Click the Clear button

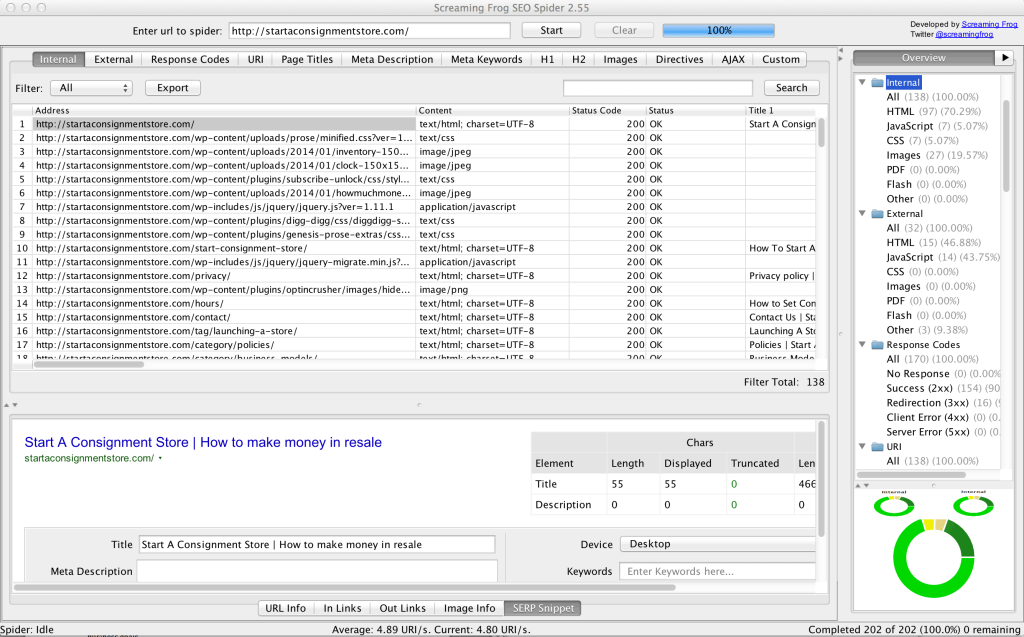click(624, 31)
